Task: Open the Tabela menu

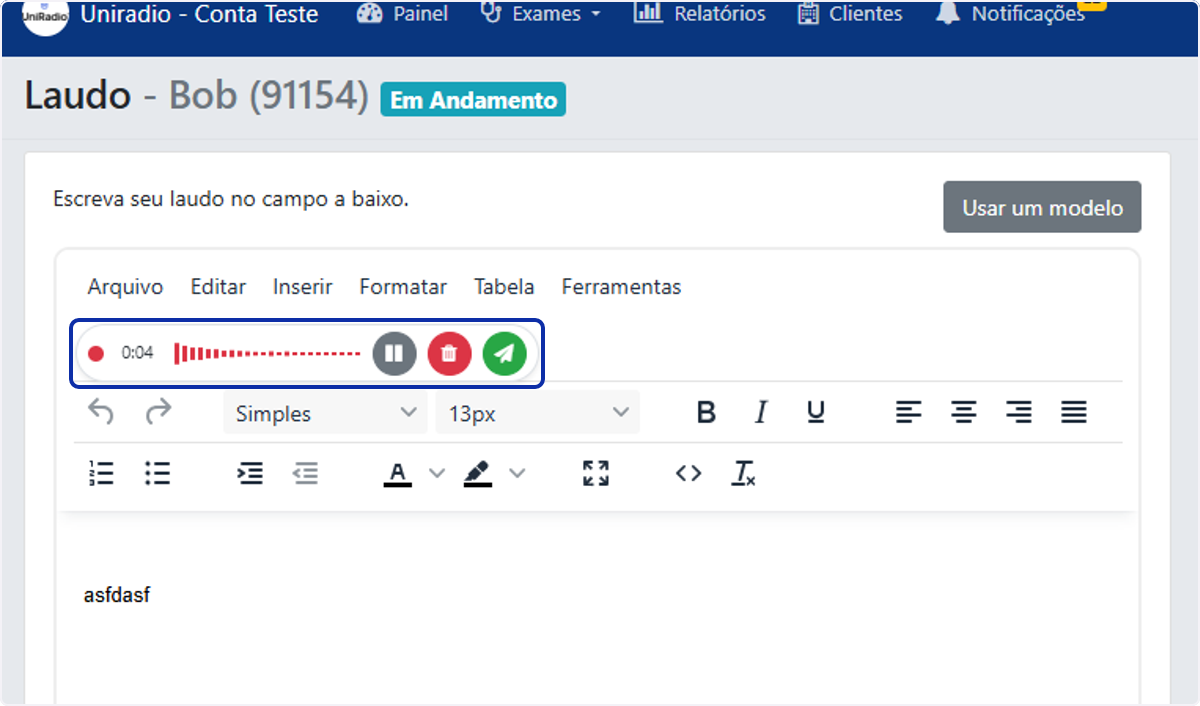Action: coord(504,287)
